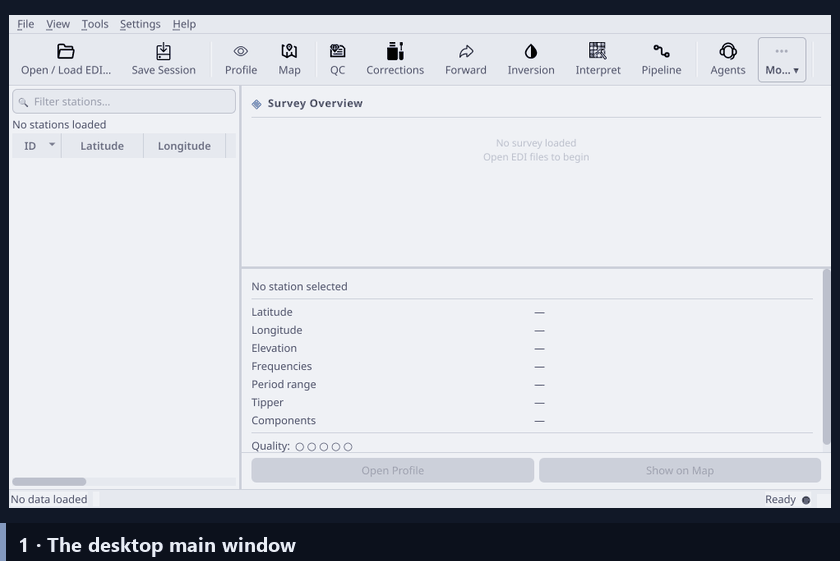Open the Profile eye icon
This screenshot has width=840, height=561.
241,51
